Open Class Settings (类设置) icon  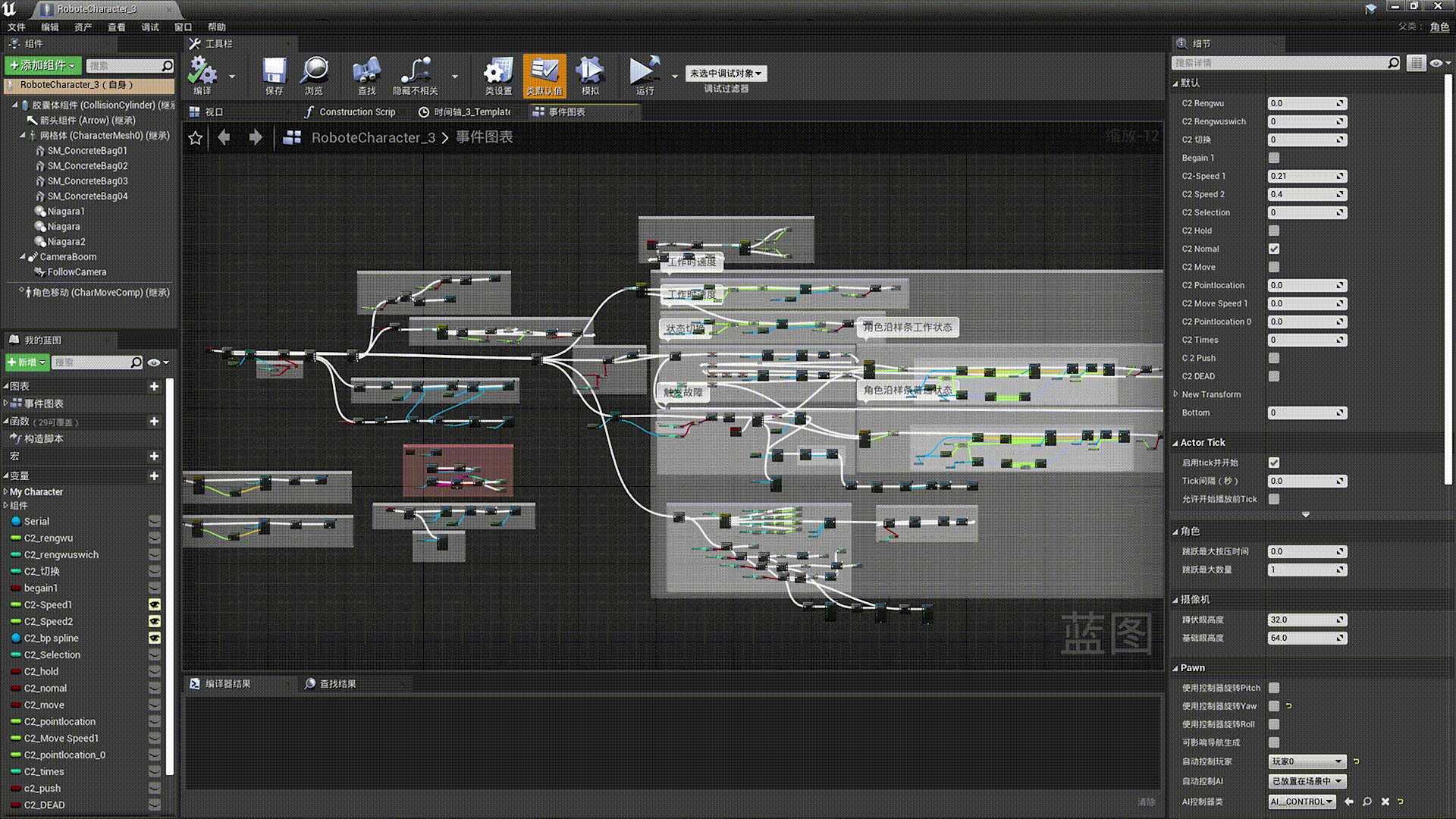point(498,74)
